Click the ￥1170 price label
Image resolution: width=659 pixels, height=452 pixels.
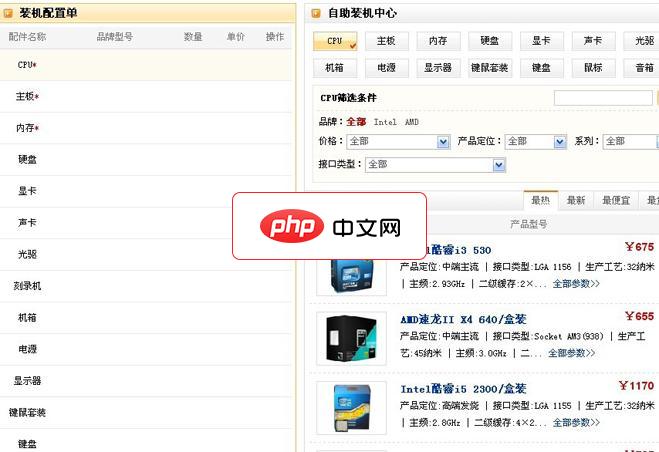point(636,386)
